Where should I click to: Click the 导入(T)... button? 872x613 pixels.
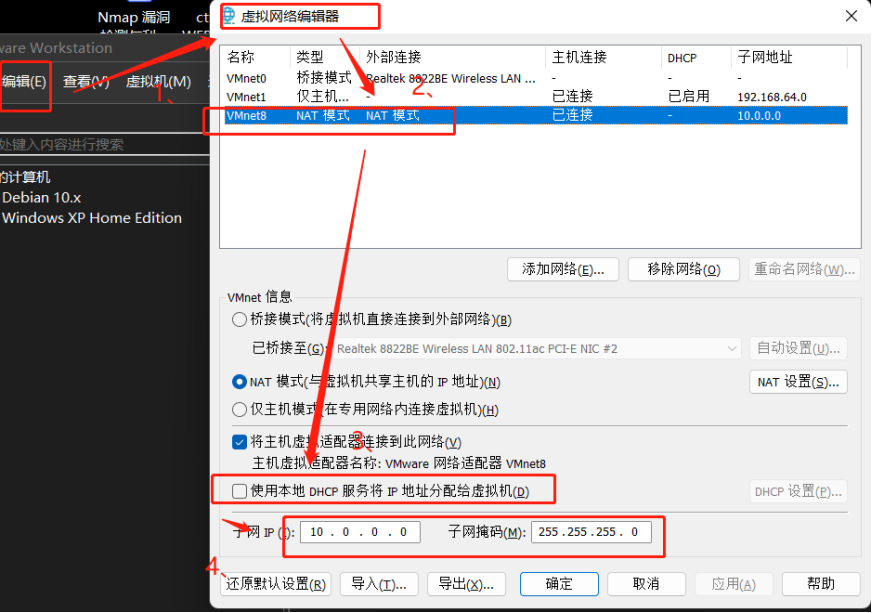[x=379, y=584]
